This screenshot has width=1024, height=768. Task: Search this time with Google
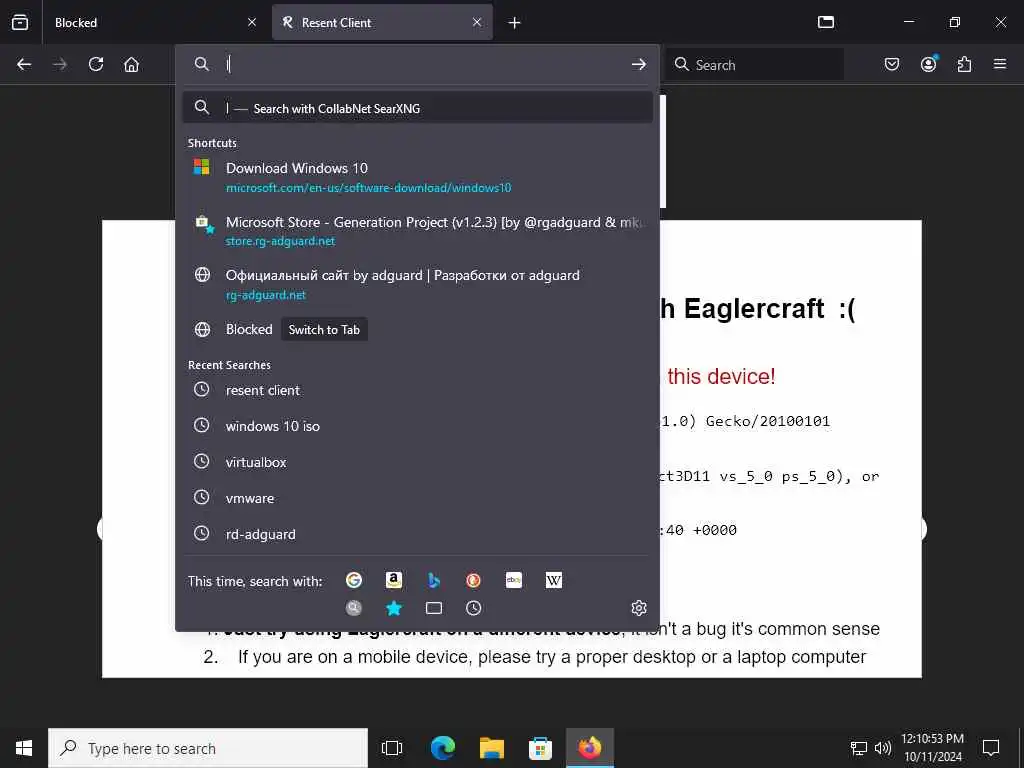[x=354, y=580]
